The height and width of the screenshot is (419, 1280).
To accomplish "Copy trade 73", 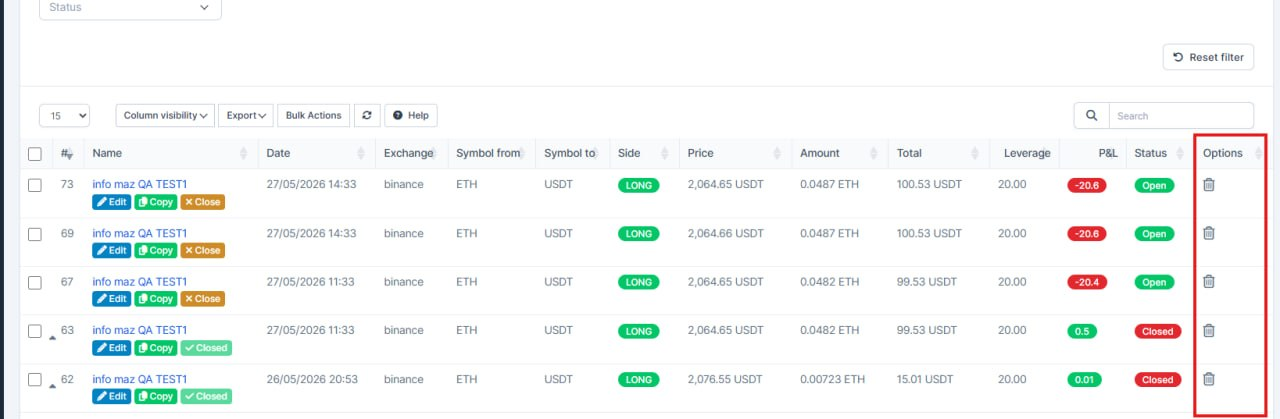I will tap(155, 202).
